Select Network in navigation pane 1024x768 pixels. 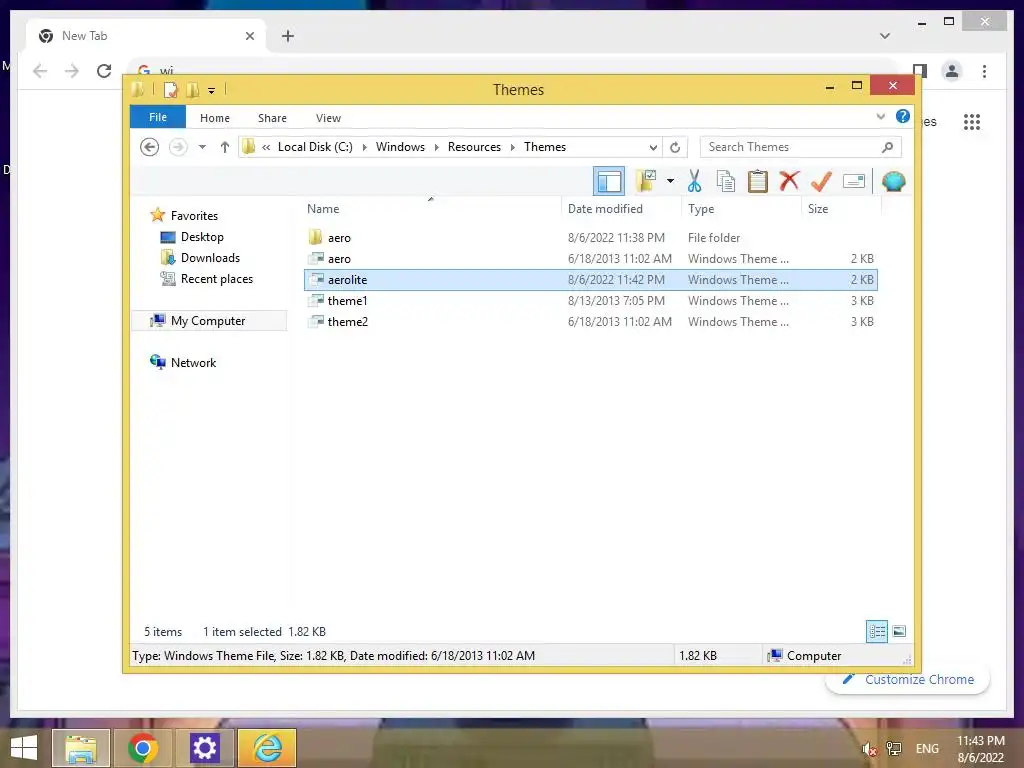[x=193, y=362]
